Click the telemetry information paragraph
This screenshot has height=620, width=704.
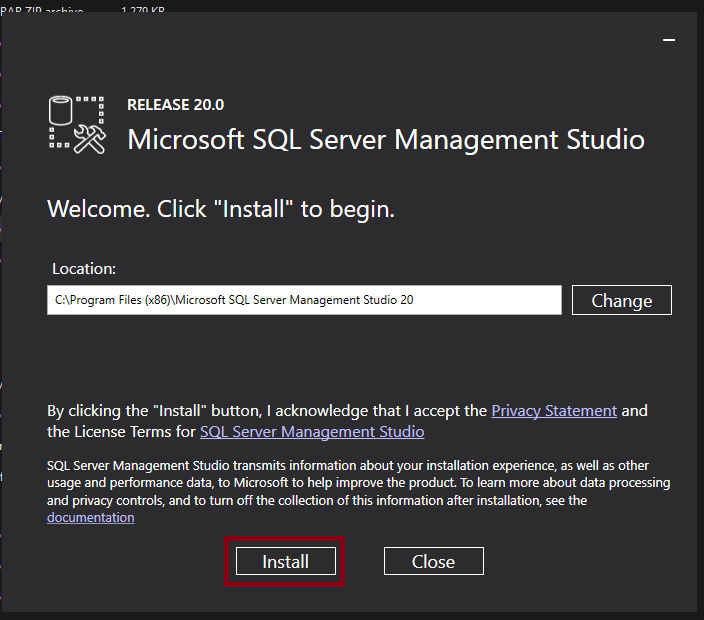click(x=358, y=483)
